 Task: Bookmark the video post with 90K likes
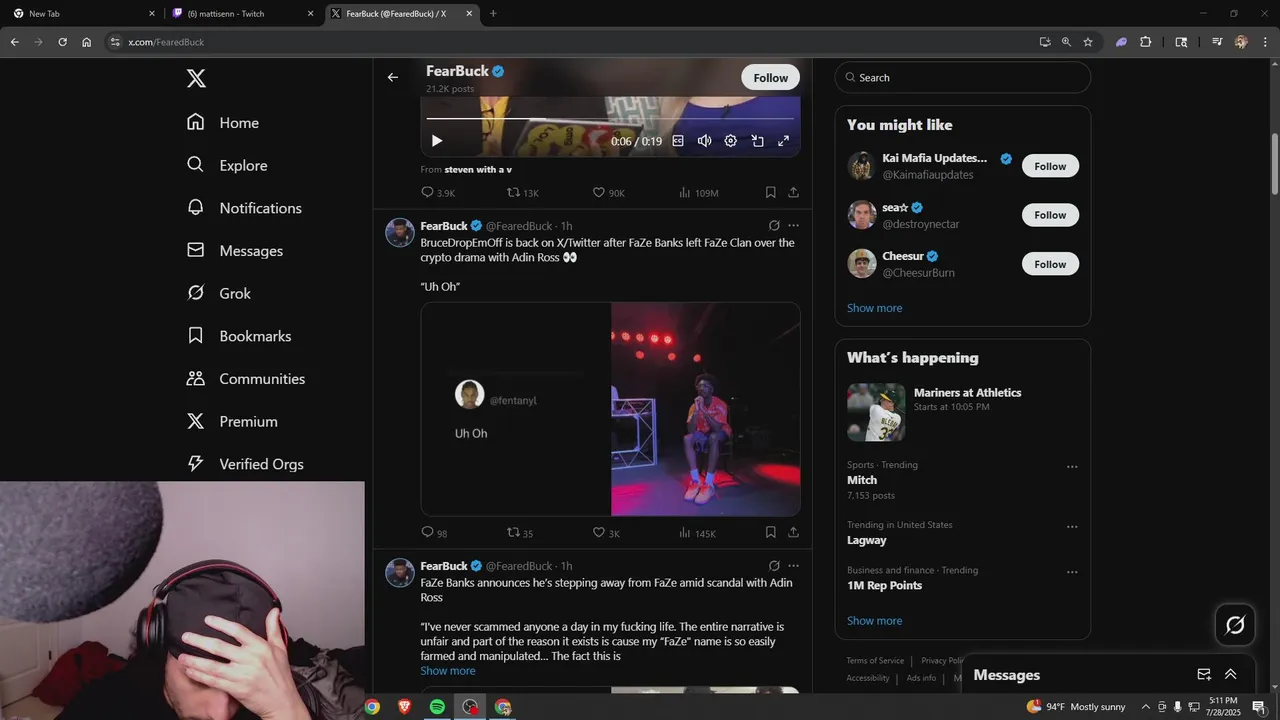pyautogui.click(x=770, y=192)
